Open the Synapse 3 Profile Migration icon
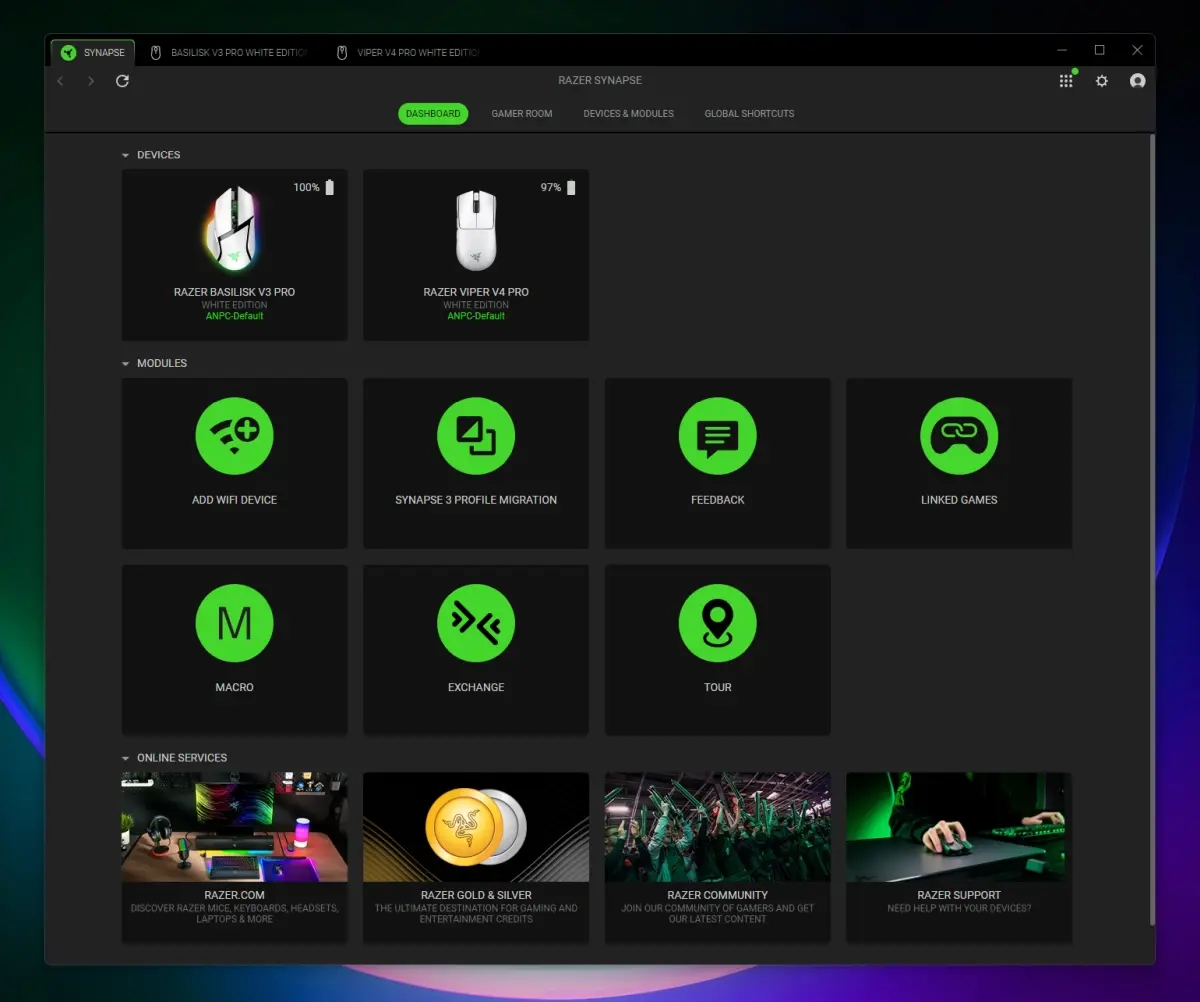This screenshot has height=1002, width=1200. pyautogui.click(x=476, y=436)
